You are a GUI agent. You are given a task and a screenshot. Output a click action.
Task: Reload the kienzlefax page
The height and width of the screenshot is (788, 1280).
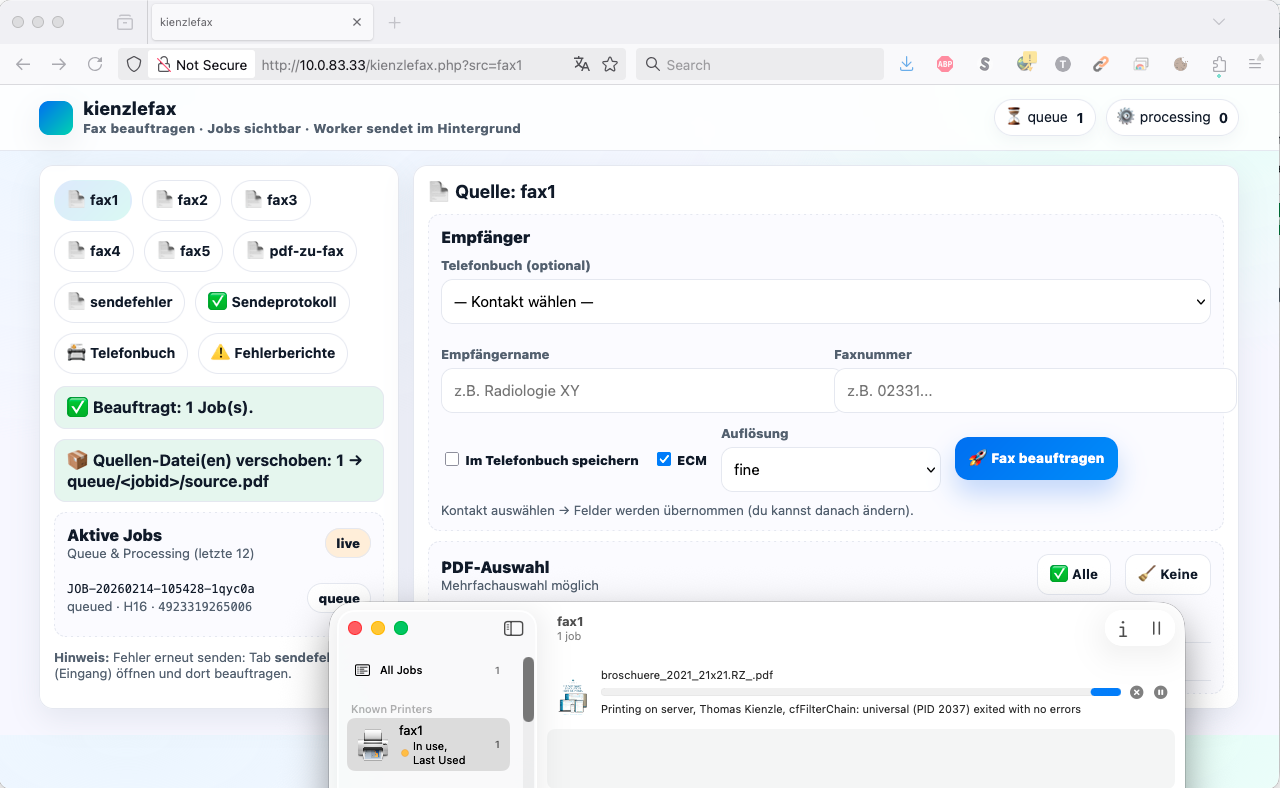[95, 64]
